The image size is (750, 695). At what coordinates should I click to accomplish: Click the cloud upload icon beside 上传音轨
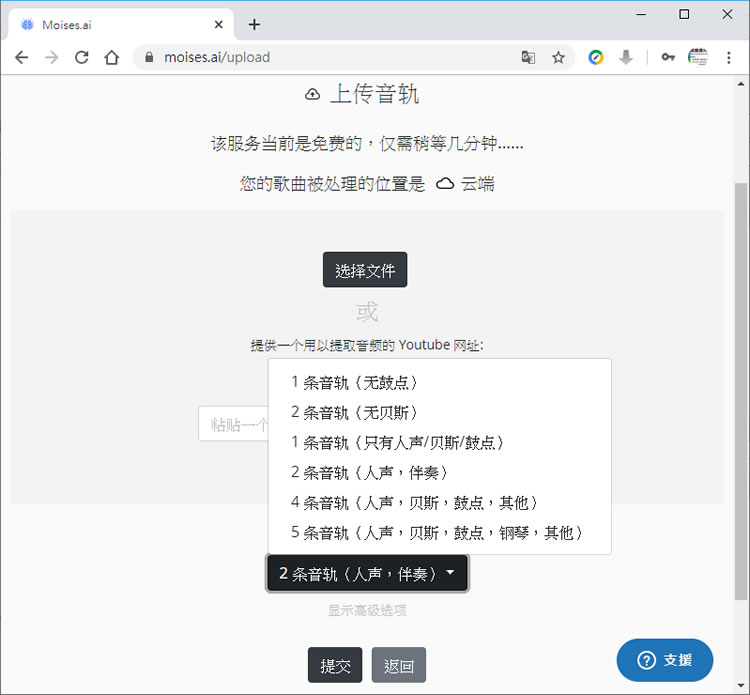click(x=312, y=94)
